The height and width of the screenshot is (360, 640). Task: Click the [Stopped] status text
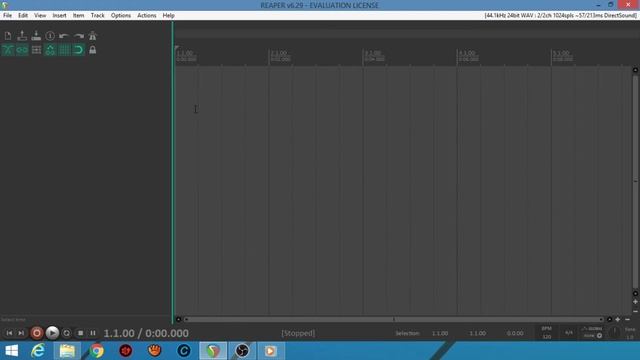point(298,333)
